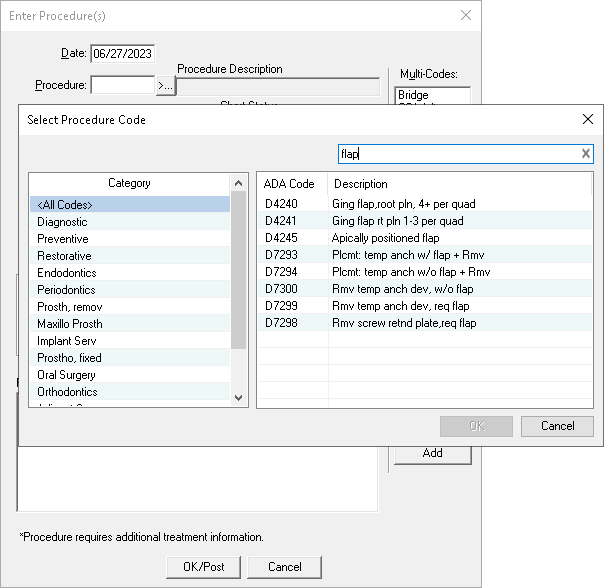This screenshot has width=604, height=588.
Task: Select <All Codes> category
Action: 130,205
